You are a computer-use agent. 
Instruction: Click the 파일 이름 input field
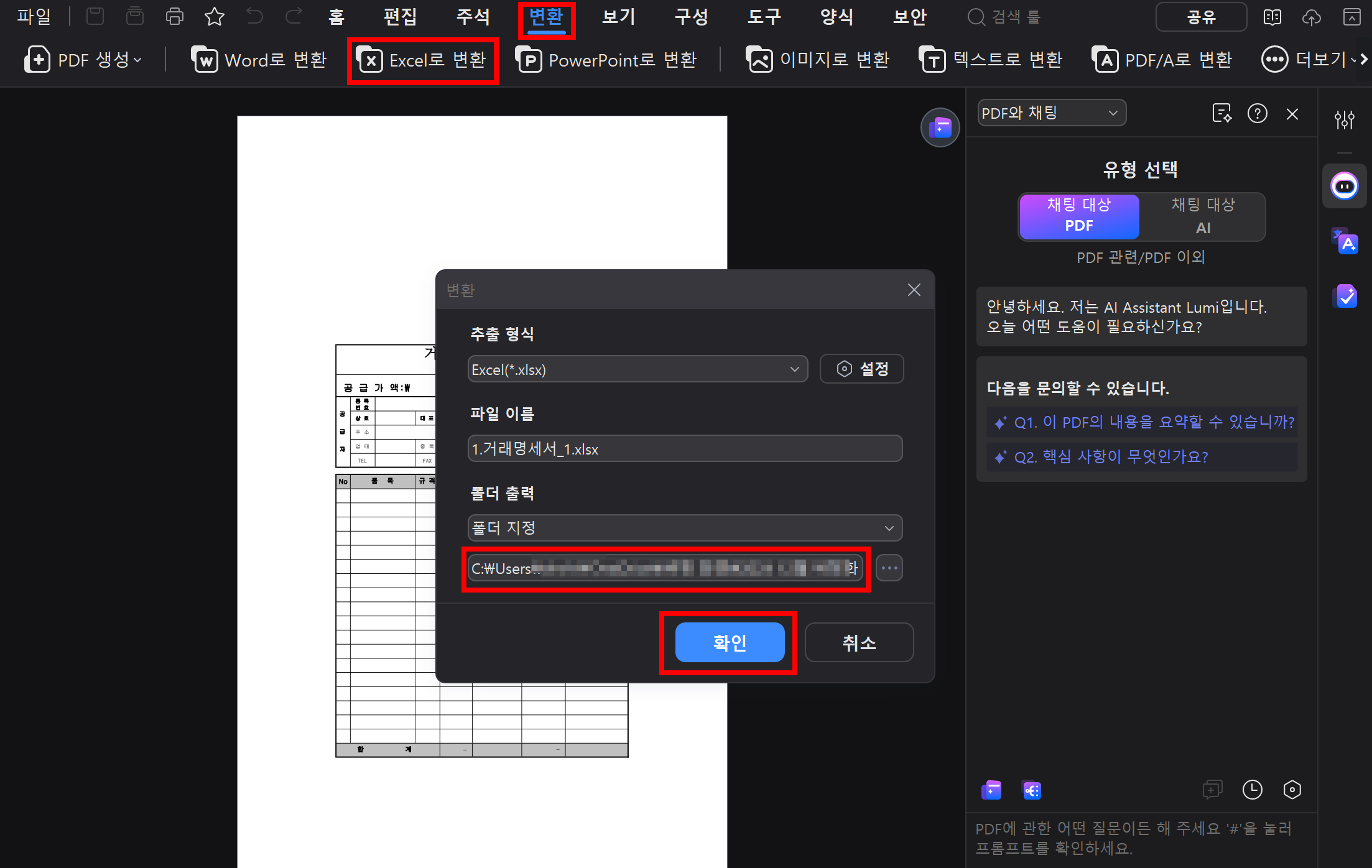tap(685, 449)
